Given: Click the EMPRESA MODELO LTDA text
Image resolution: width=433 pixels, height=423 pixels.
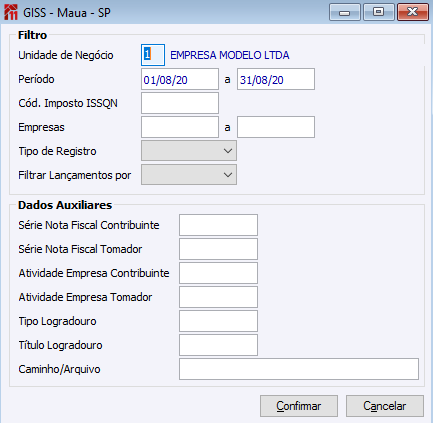Looking at the screenshot, I should pos(230,55).
